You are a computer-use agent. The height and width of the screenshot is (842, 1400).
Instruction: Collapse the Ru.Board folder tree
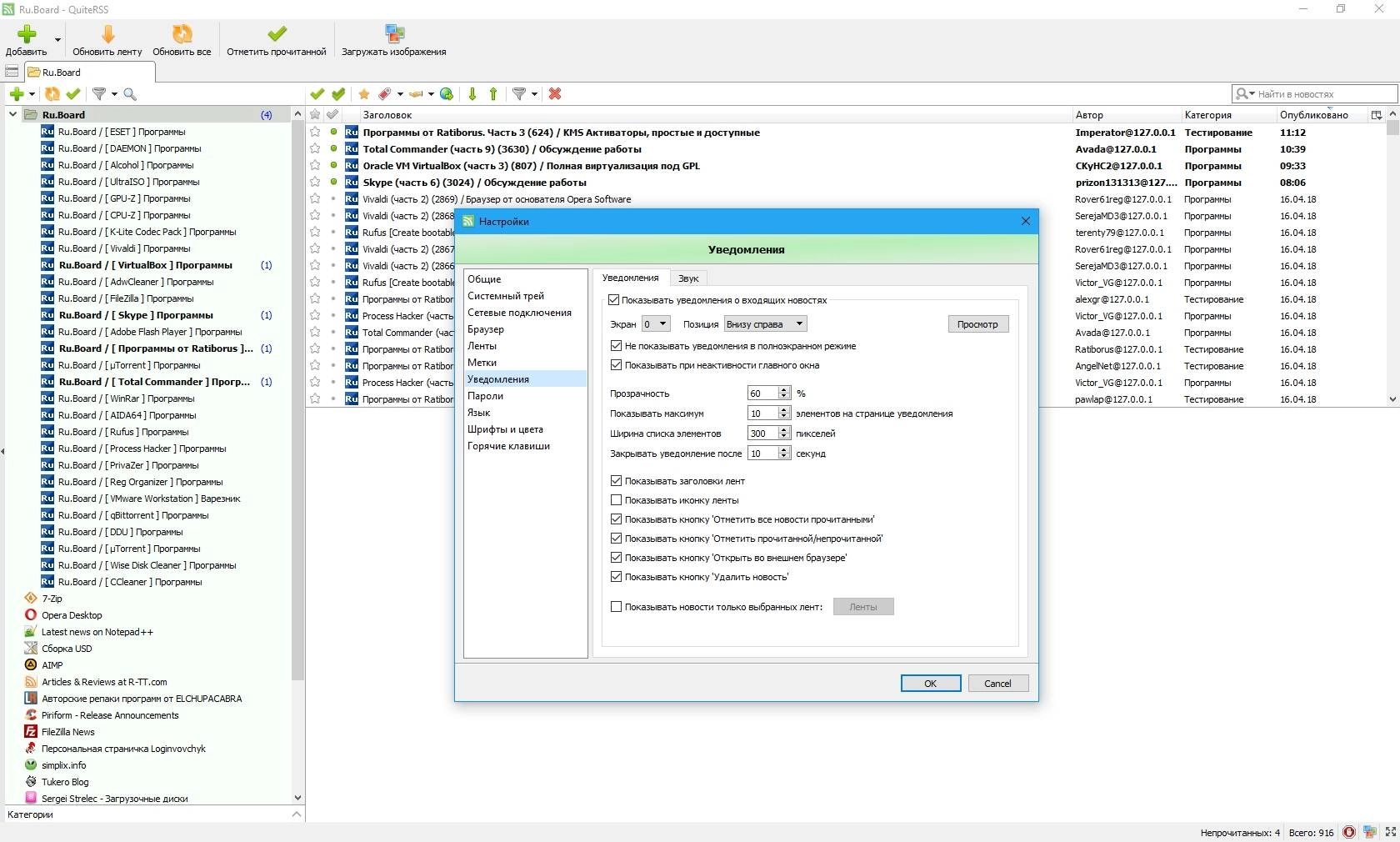(12, 114)
